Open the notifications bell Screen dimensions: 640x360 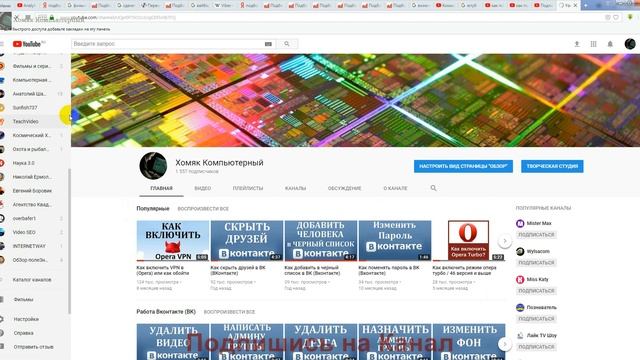pyautogui.click(x=610, y=44)
